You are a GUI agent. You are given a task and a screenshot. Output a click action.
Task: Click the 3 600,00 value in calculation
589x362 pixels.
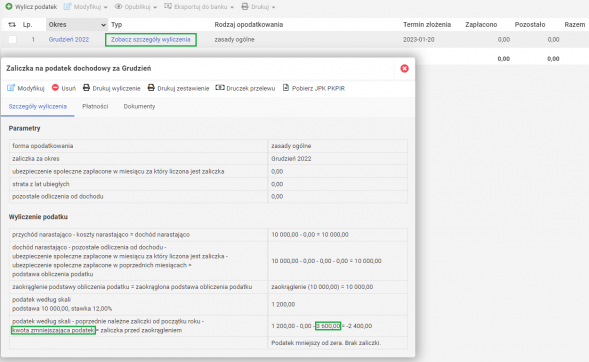[x=328, y=326]
